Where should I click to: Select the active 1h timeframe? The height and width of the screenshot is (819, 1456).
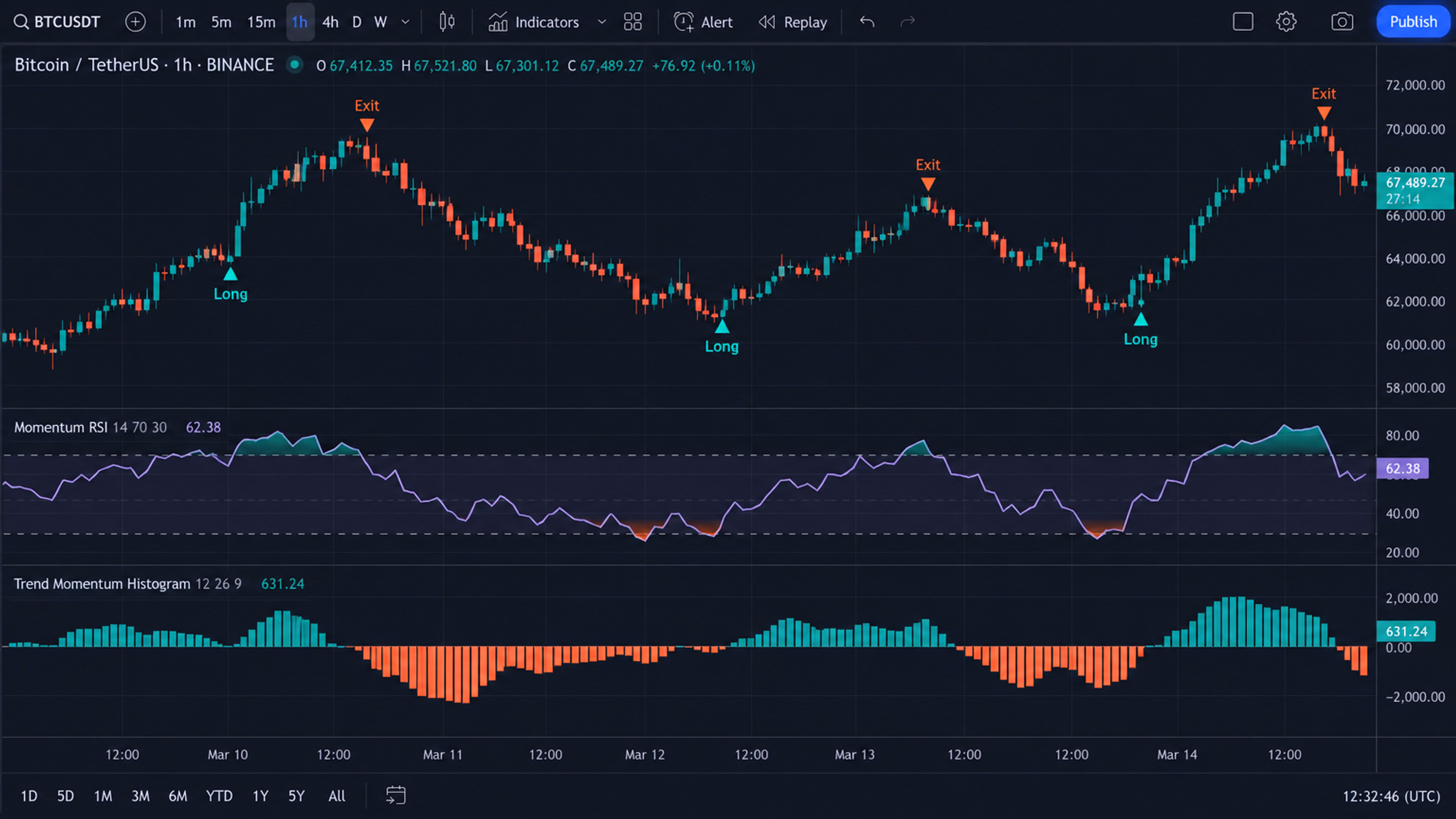[x=300, y=22]
